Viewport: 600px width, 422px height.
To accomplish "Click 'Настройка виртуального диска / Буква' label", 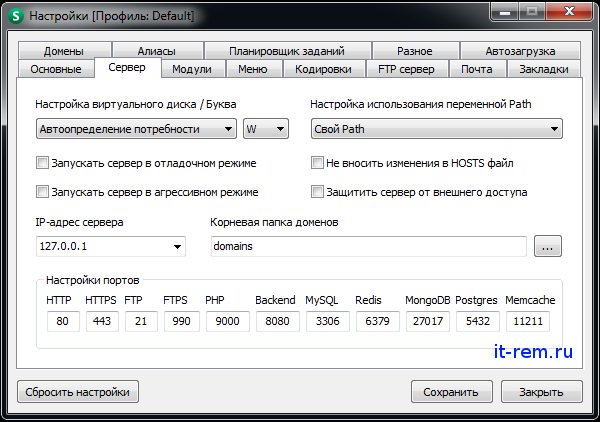I will click(x=136, y=104).
